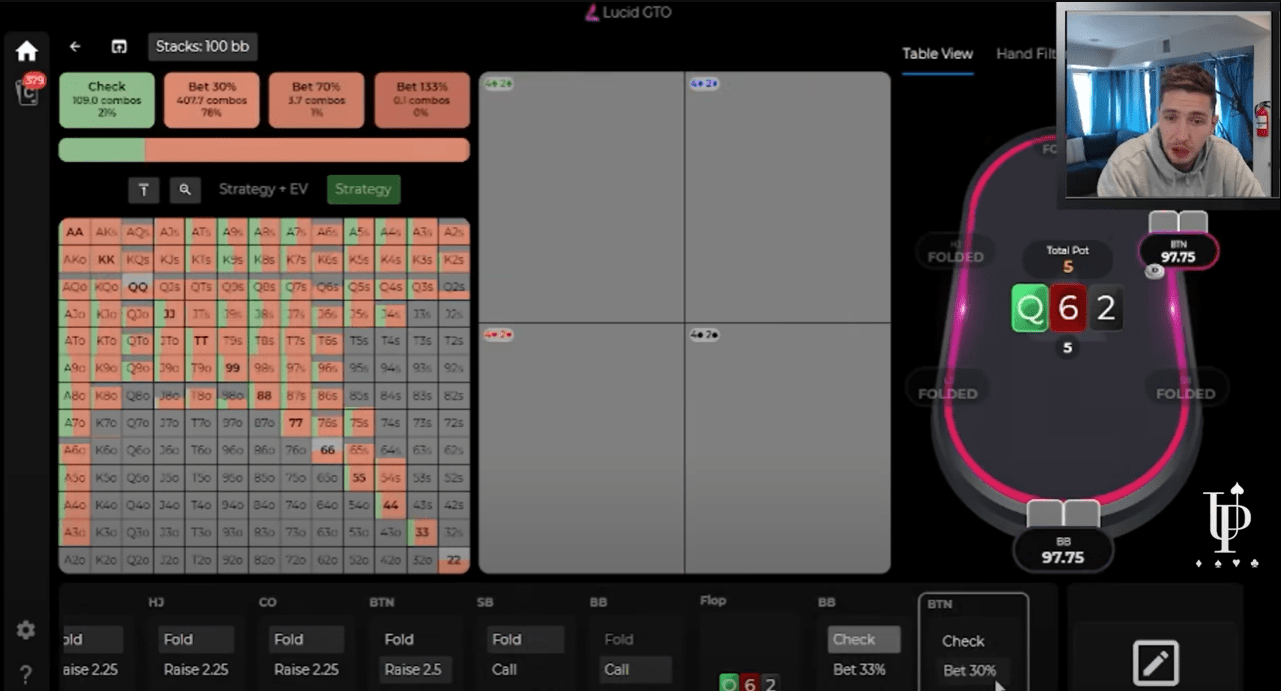Click the text size T icon
This screenshot has width=1281, height=691.
click(143, 189)
